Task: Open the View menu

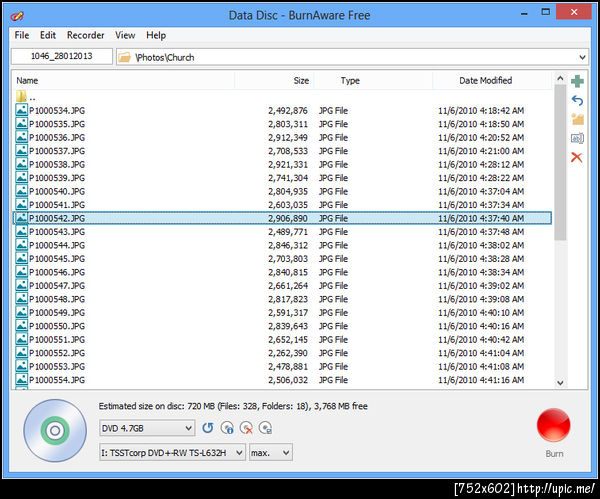Action: (x=125, y=35)
